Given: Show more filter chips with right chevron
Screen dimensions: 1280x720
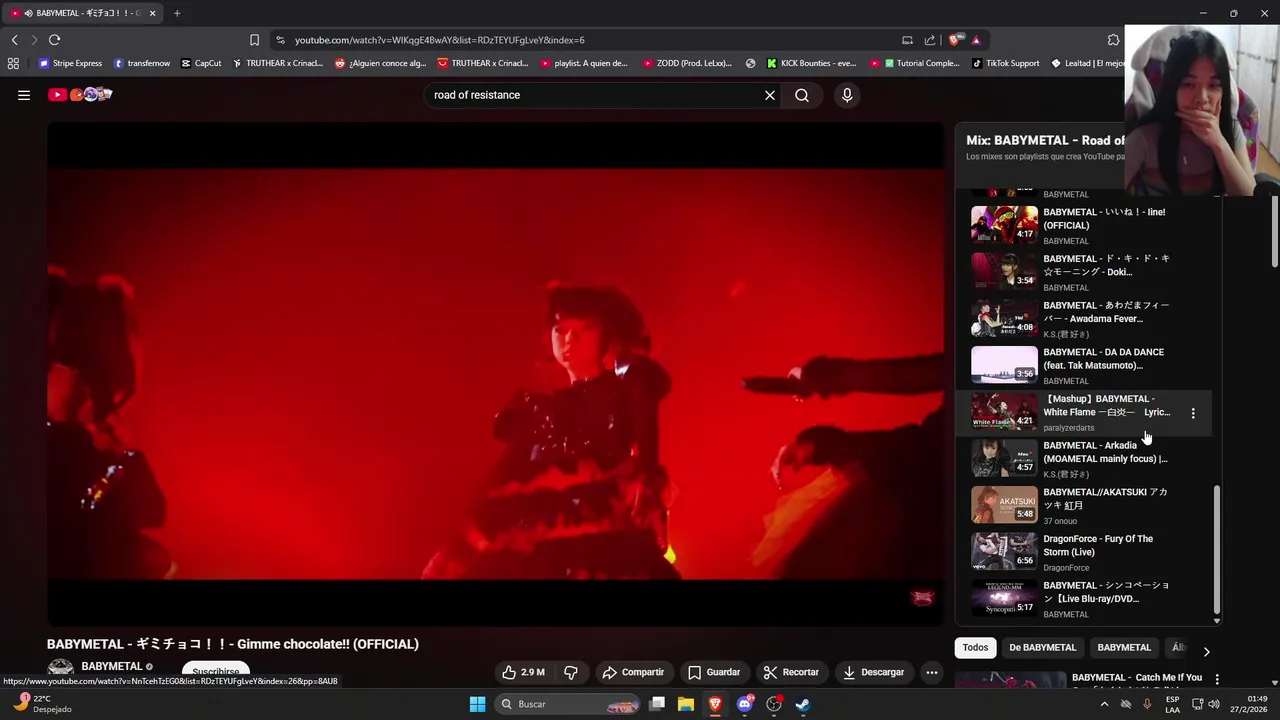Looking at the screenshot, I should tap(1206, 651).
